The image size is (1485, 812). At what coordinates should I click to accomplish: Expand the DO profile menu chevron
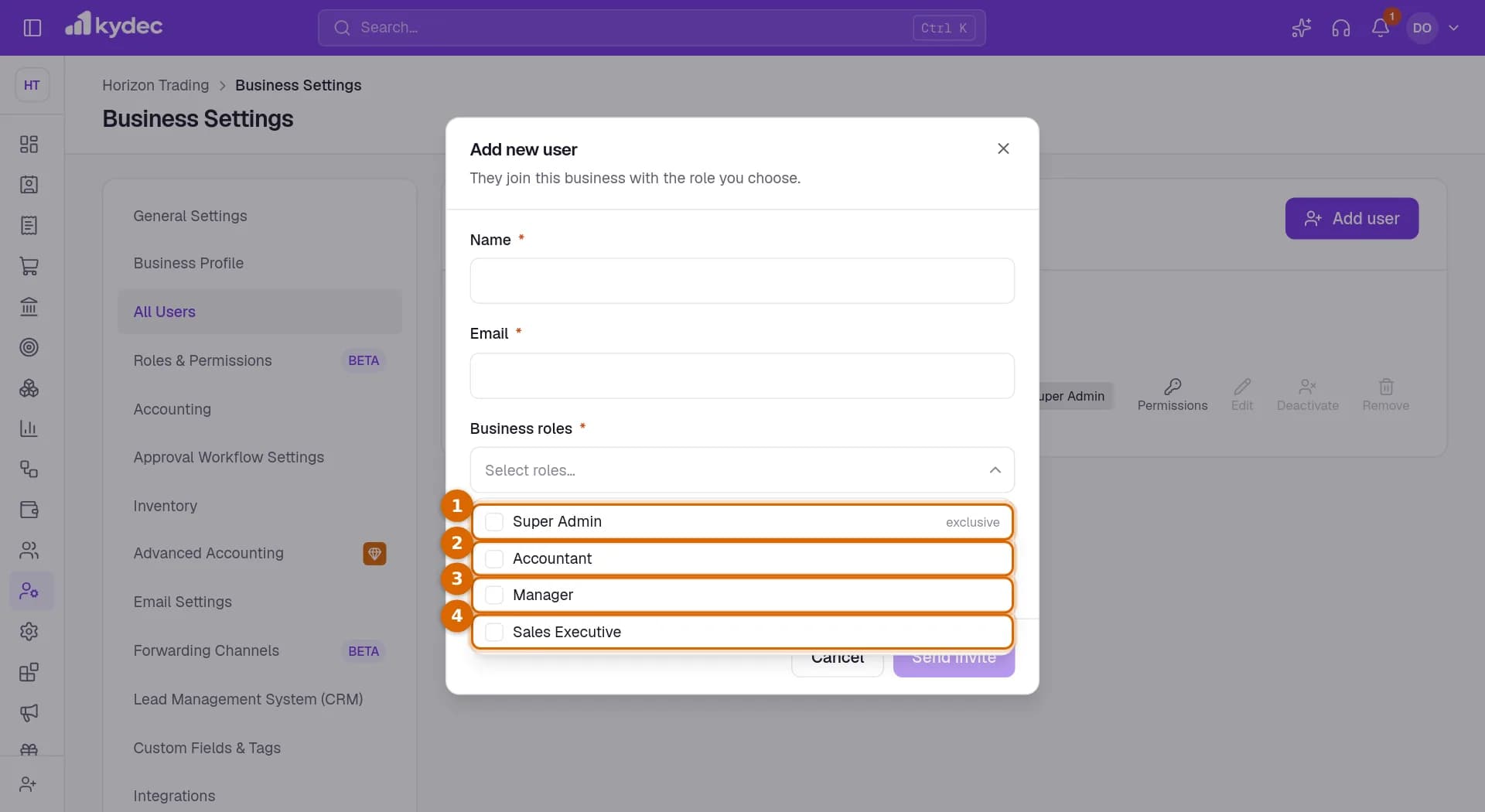pyautogui.click(x=1453, y=28)
